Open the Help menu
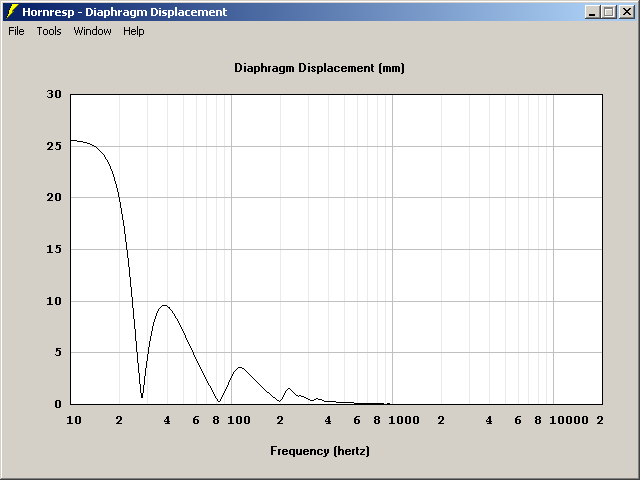Image resolution: width=640 pixels, height=480 pixels. point(134,31)
